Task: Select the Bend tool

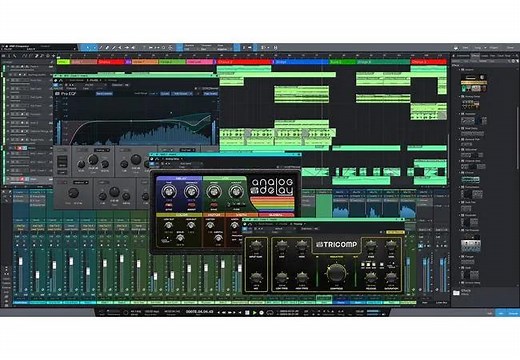Action: point(127,48)
